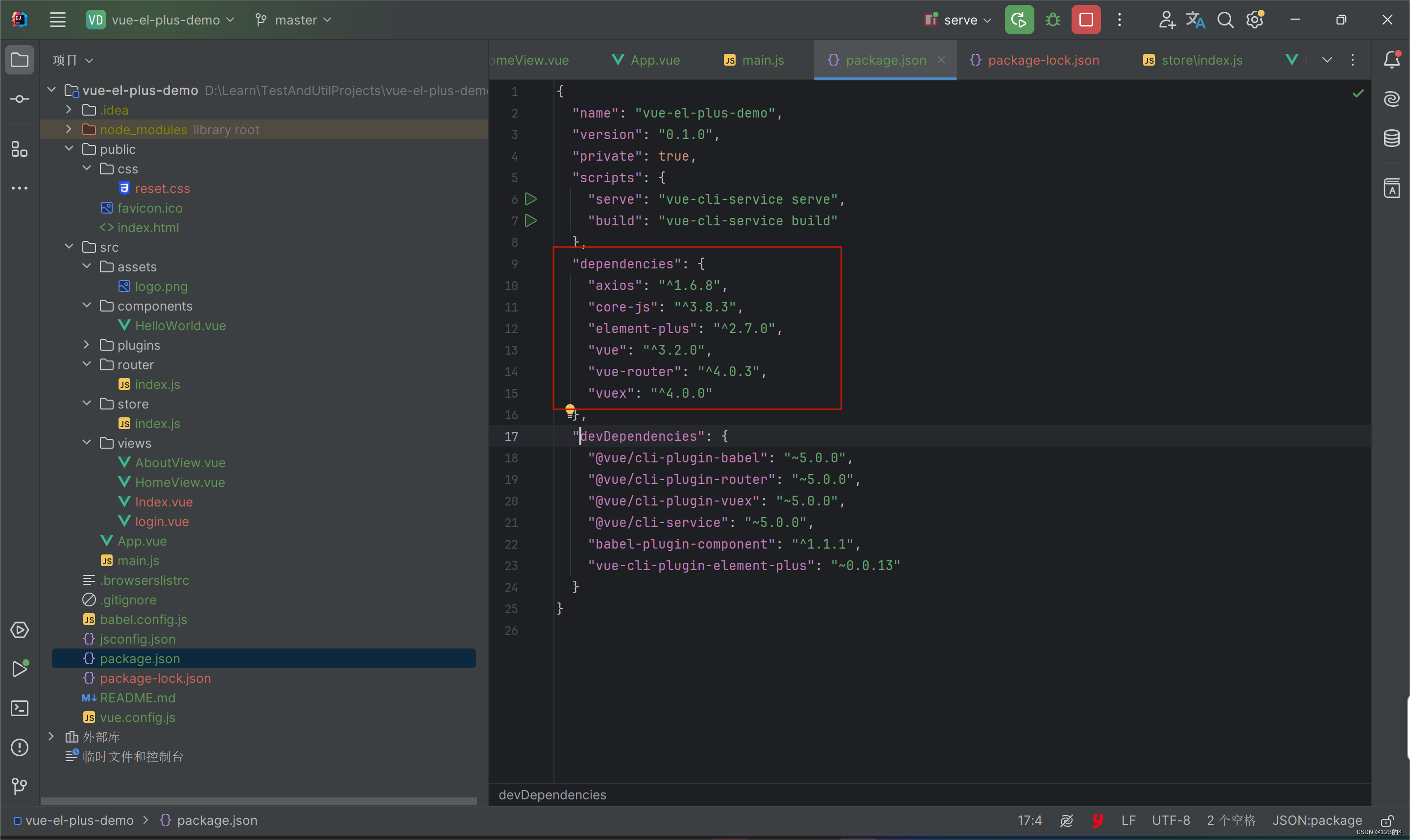Open the Commit tool window icon
The image size is (1410, 840).
coord(19,98)
